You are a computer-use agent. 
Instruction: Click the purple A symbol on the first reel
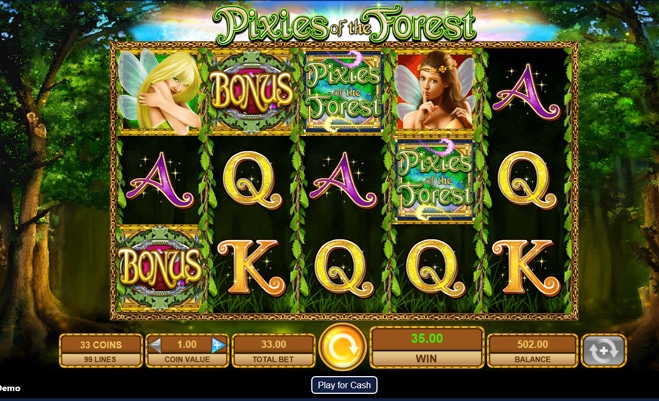(160, 180)
